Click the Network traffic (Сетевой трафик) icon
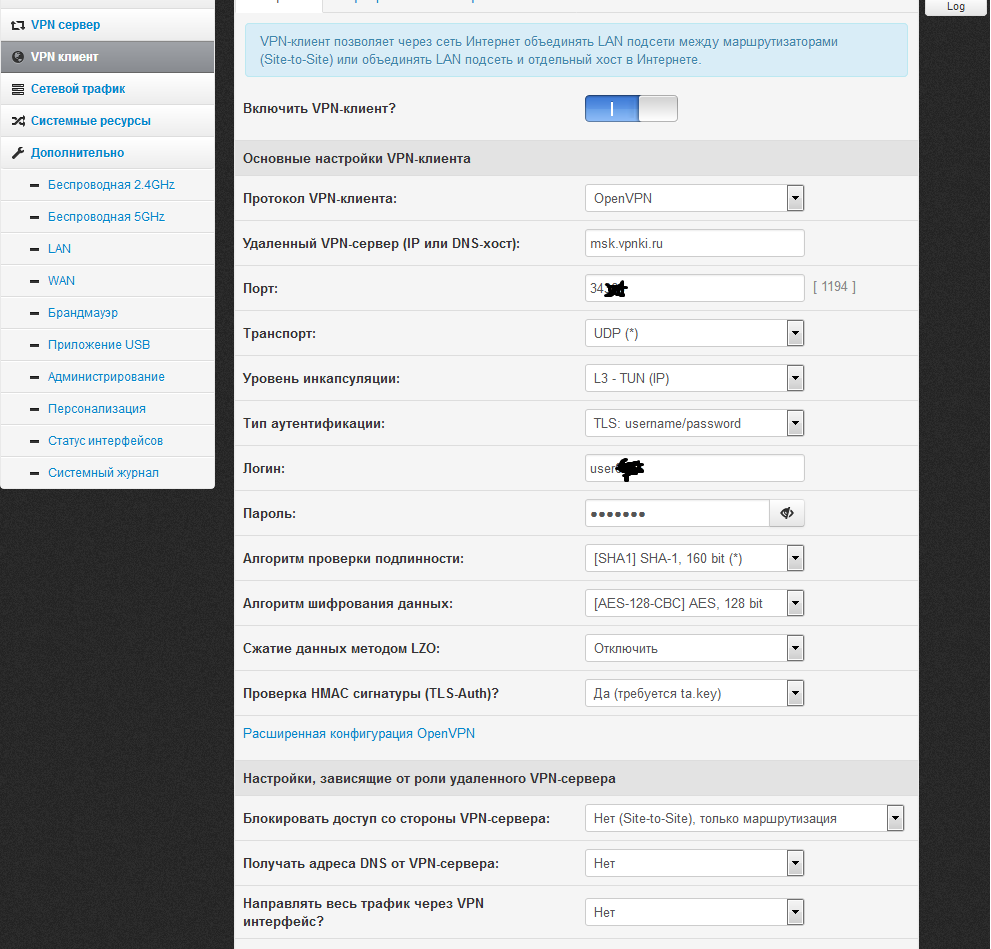 [18, 89]
